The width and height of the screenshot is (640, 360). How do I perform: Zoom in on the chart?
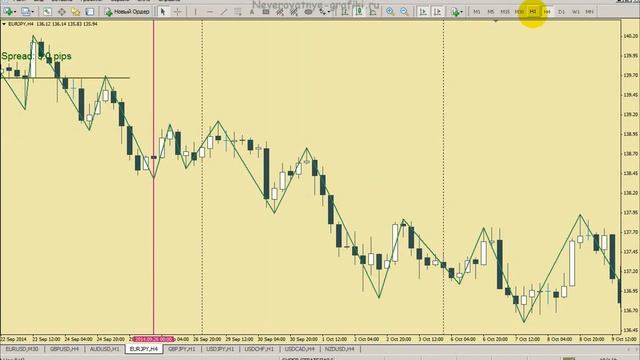(x=390, y=12)
